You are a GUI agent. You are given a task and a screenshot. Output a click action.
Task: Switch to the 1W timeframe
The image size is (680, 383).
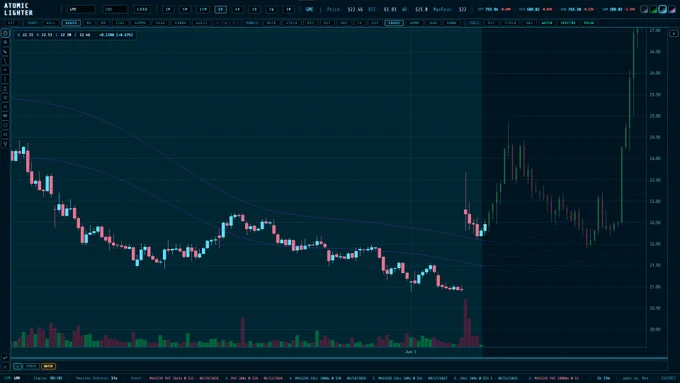click(271, 9)
